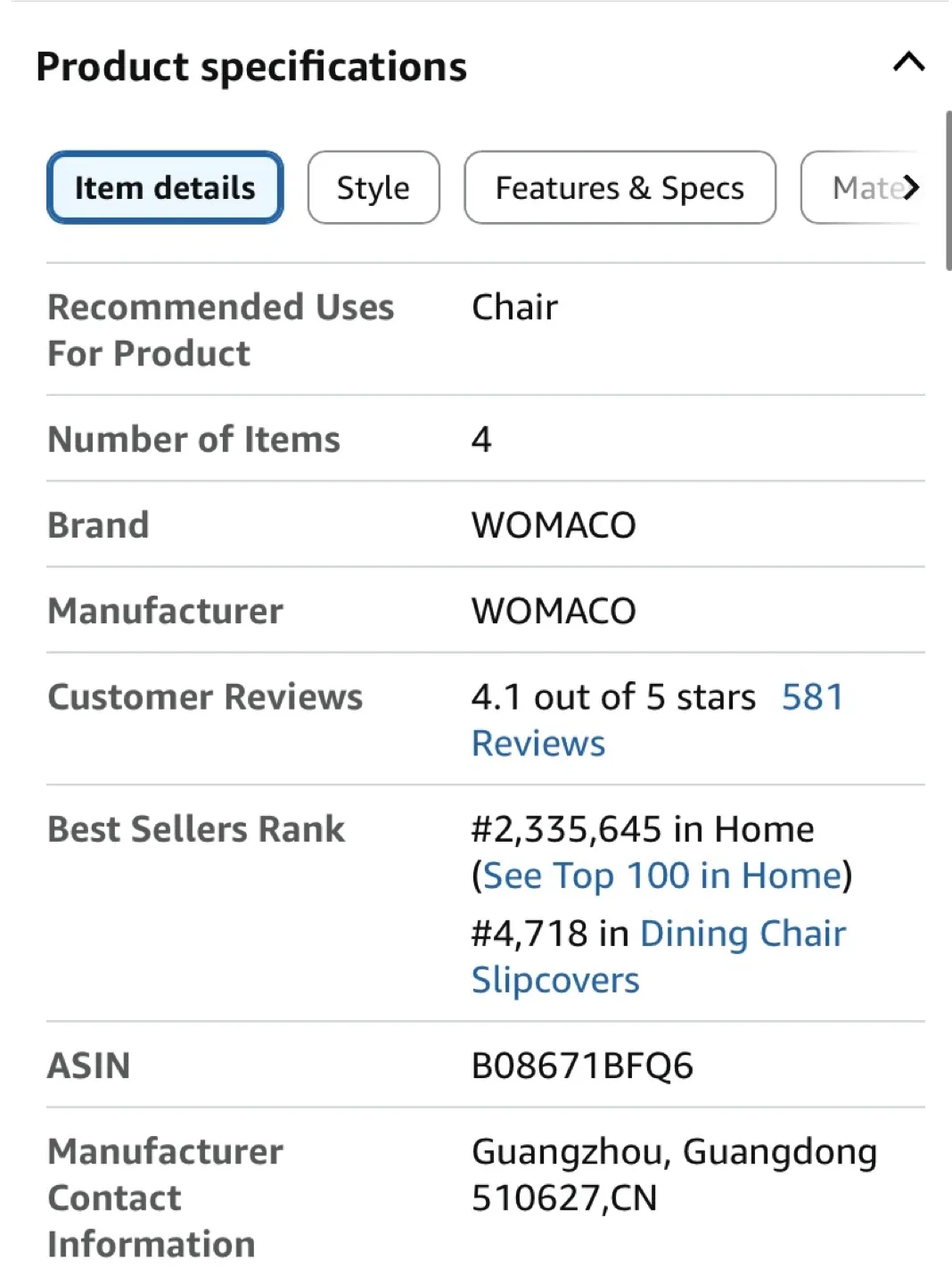952x1284 pixels.
Task: Open the See Top 100 in Home link
Action: pyautogui.click(x=663, y=876)
